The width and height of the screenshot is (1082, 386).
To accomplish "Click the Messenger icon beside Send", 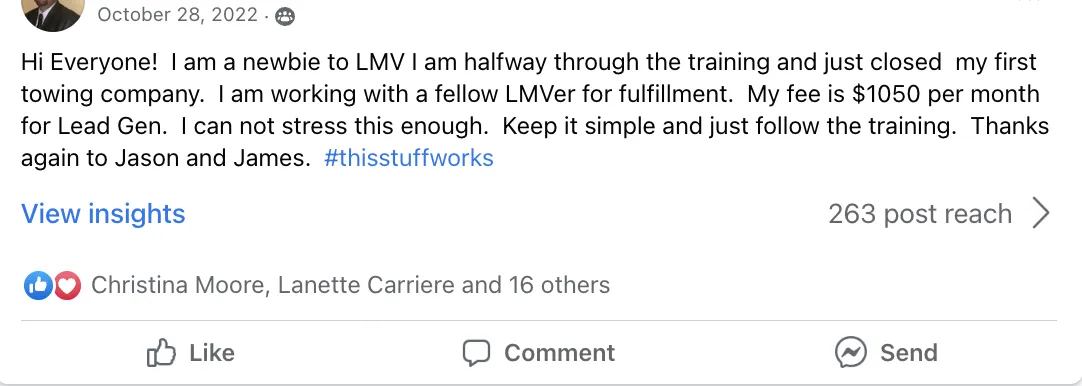I will pyautogui.click(x=850, y=353).
